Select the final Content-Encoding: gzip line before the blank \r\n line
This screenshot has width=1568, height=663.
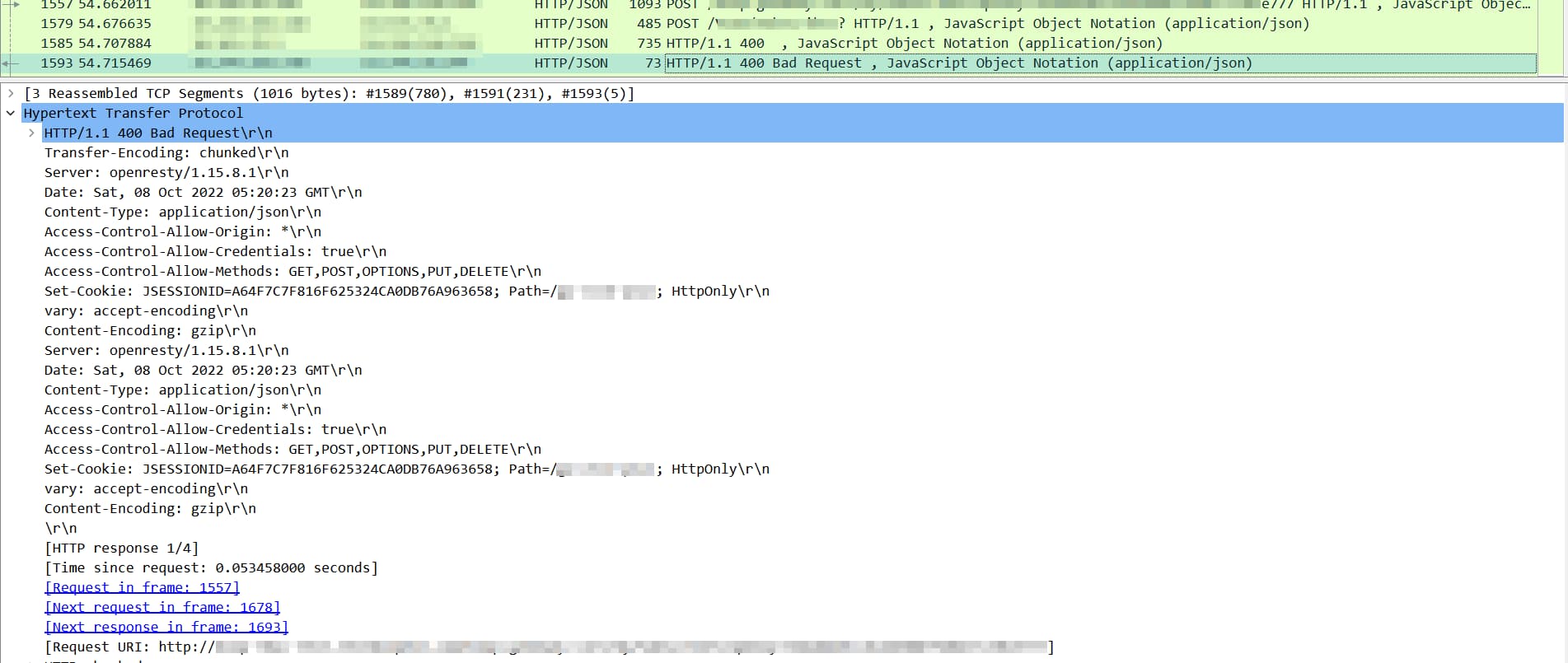coord(150,508)
